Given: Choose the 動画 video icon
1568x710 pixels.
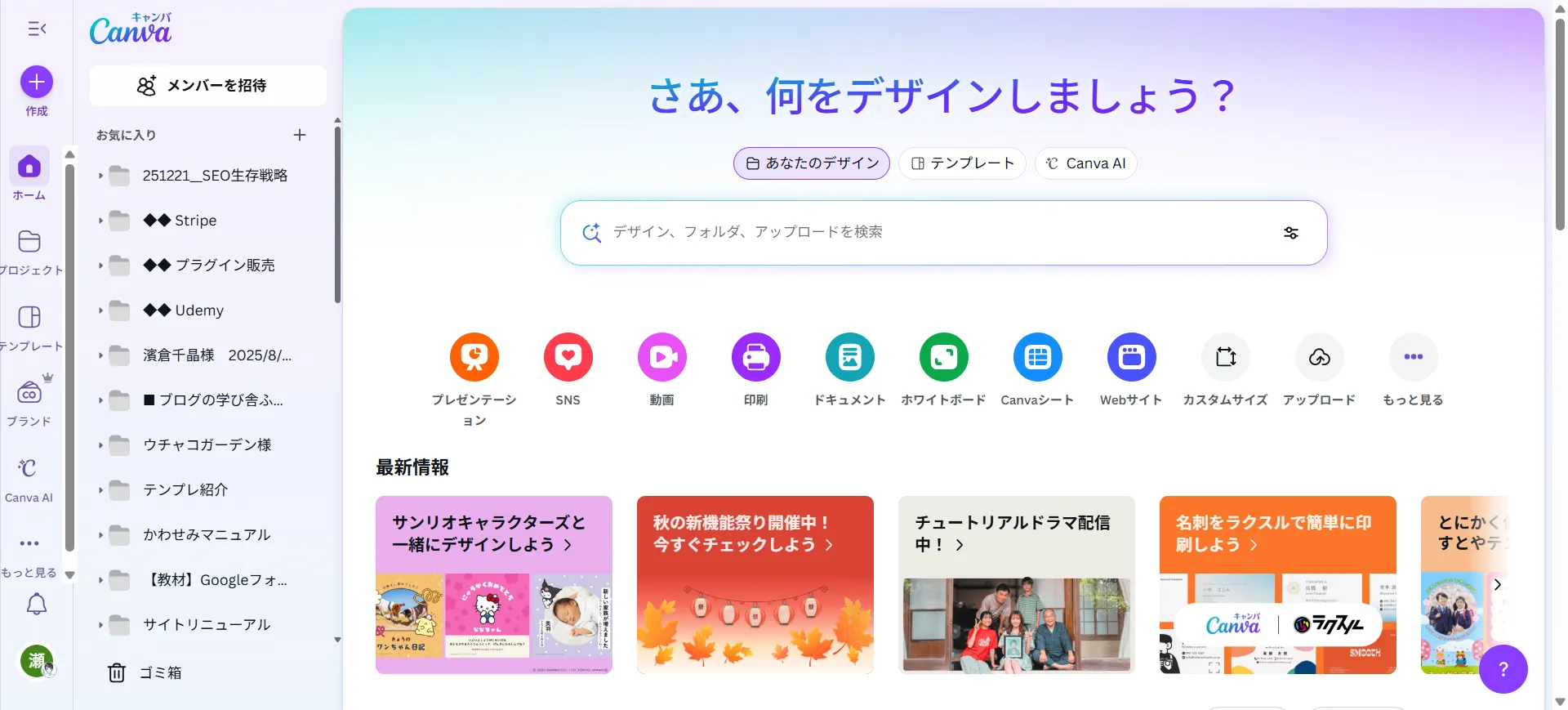Looking at the screenshot, I should [662, 357].
